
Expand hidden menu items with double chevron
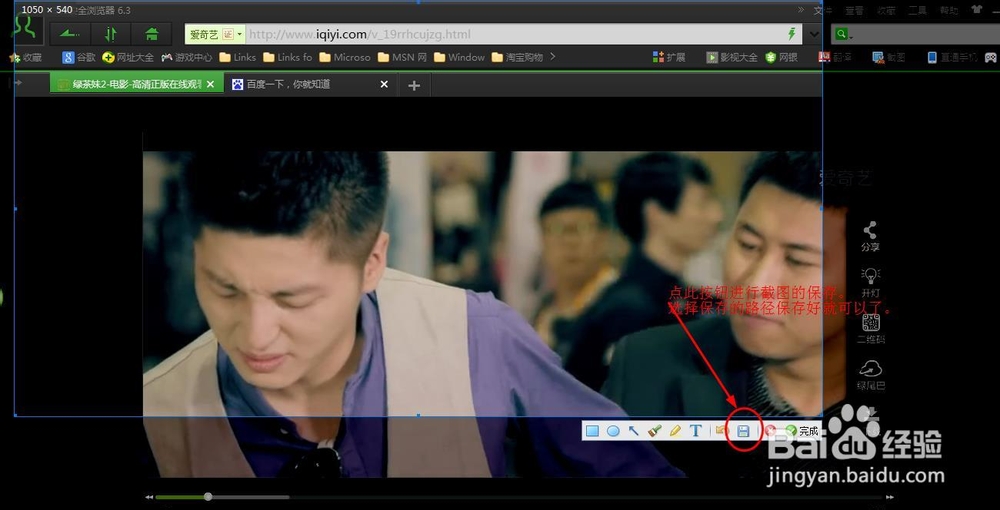(801, 10)
